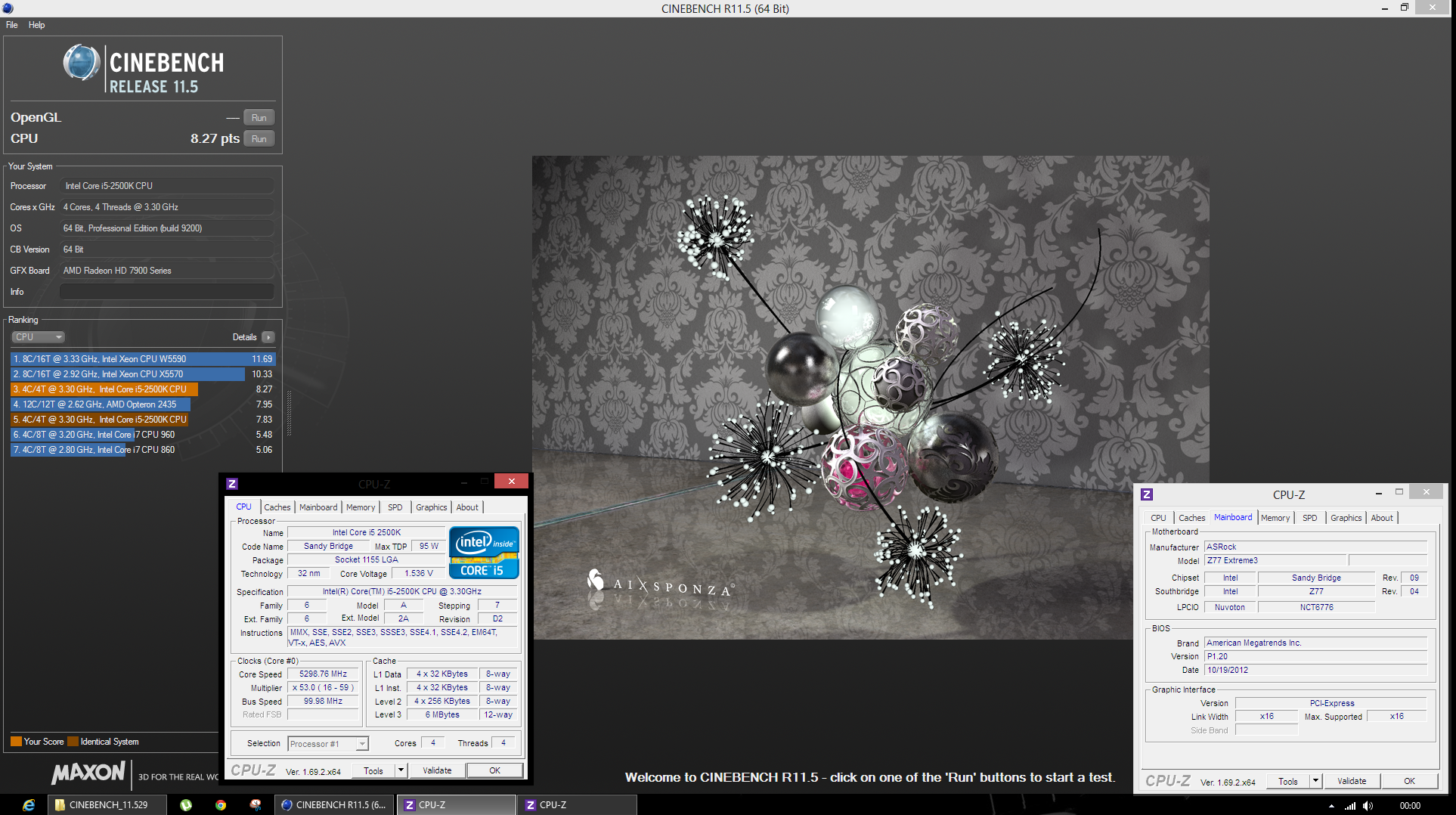Select CPU tab in left CPU-Z

coord(243,507)
